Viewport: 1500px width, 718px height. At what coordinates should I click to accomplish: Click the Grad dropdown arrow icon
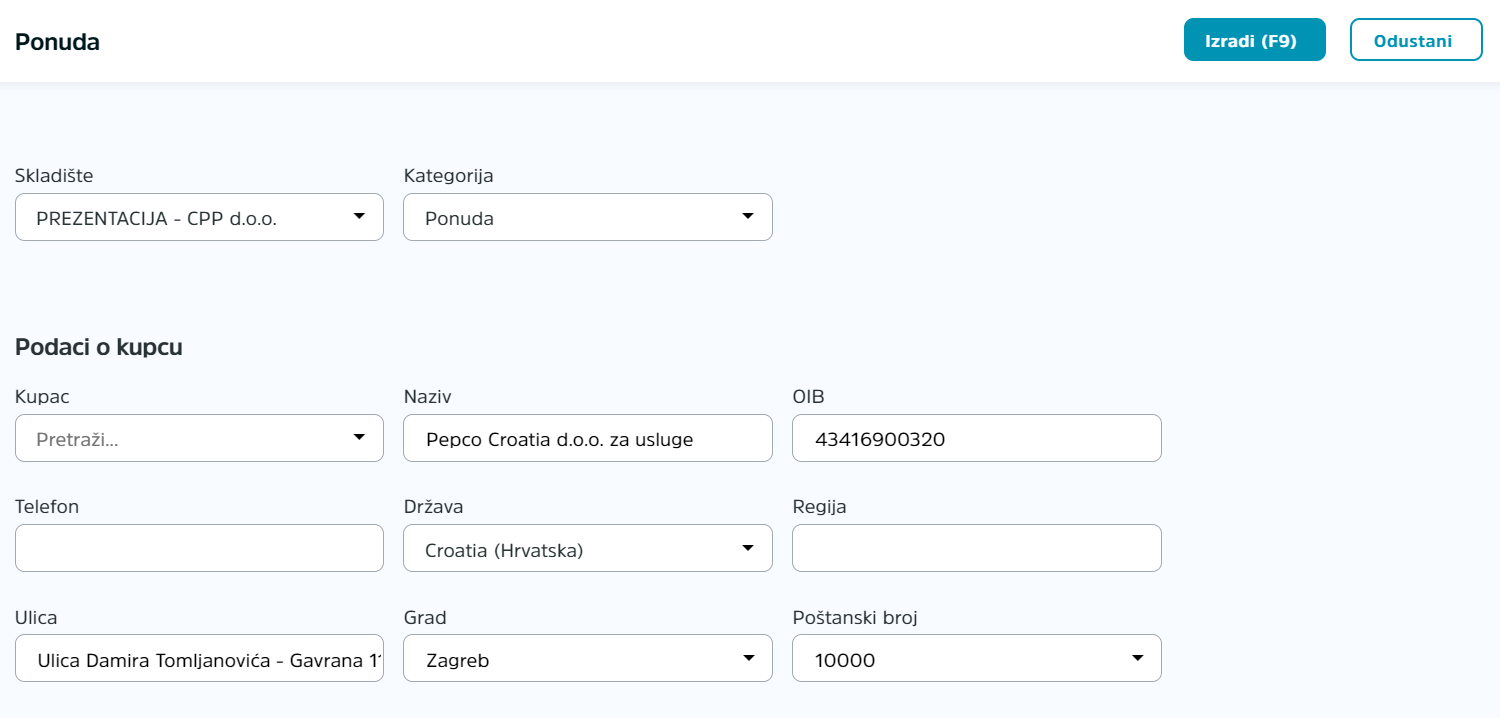click(747, 657)
